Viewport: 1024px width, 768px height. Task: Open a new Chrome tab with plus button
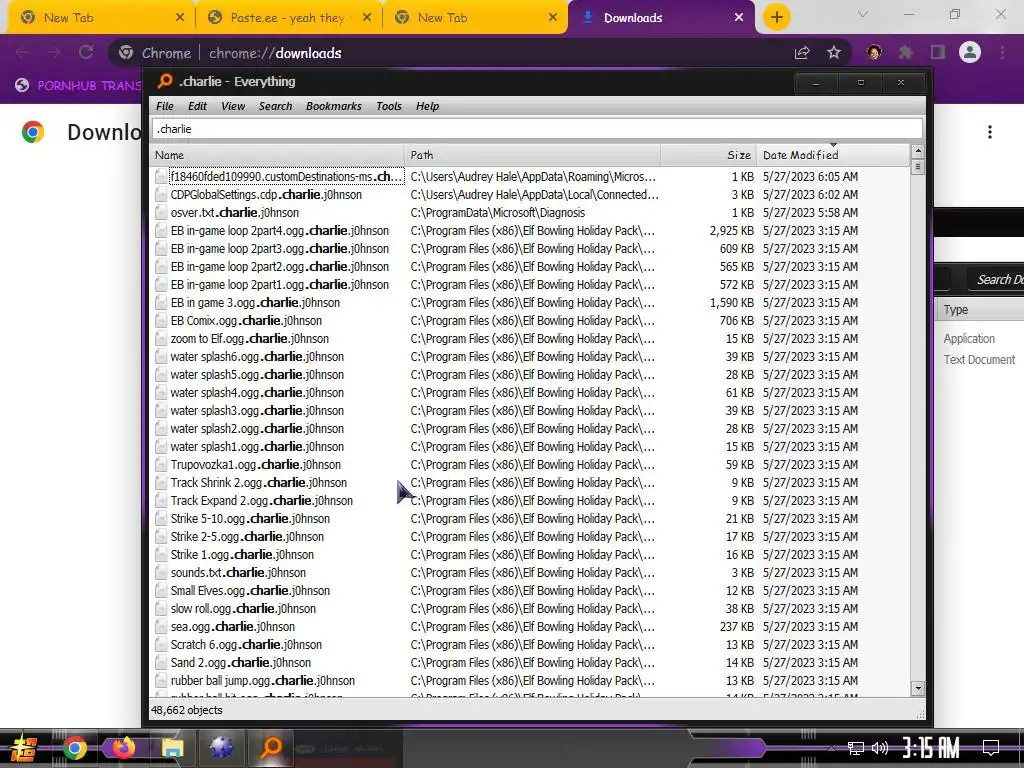[776, 17]
